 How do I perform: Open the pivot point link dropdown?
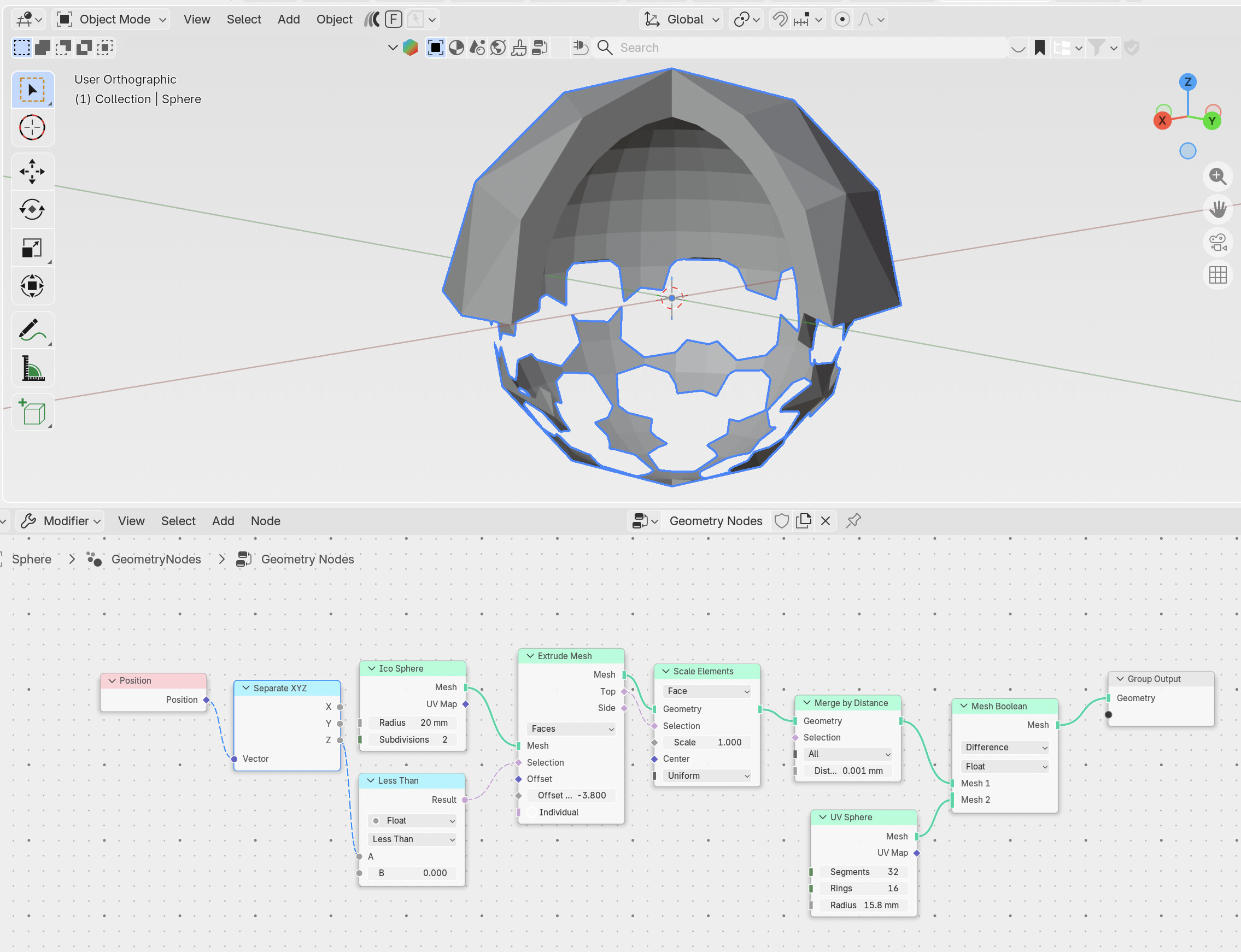pos(746,19)
